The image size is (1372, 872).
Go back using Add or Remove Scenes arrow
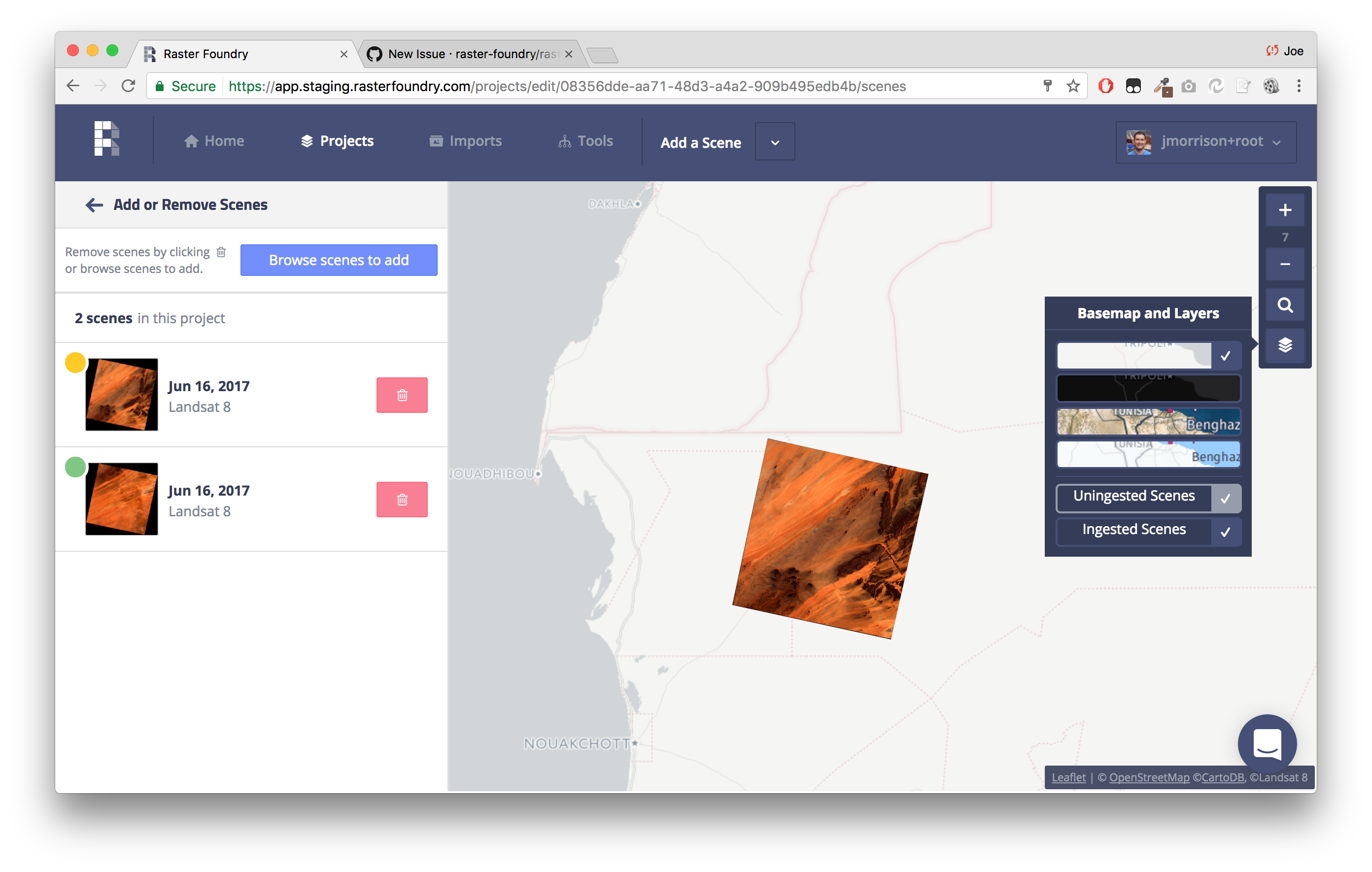pos(94,205)
